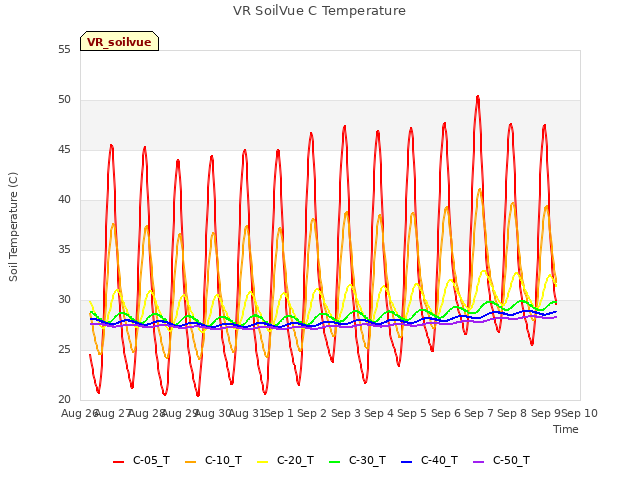Select the chart title VR SoilVue C Temperature
The width and height of the screenshot is (640, 480).
click(x=319, y=11)
